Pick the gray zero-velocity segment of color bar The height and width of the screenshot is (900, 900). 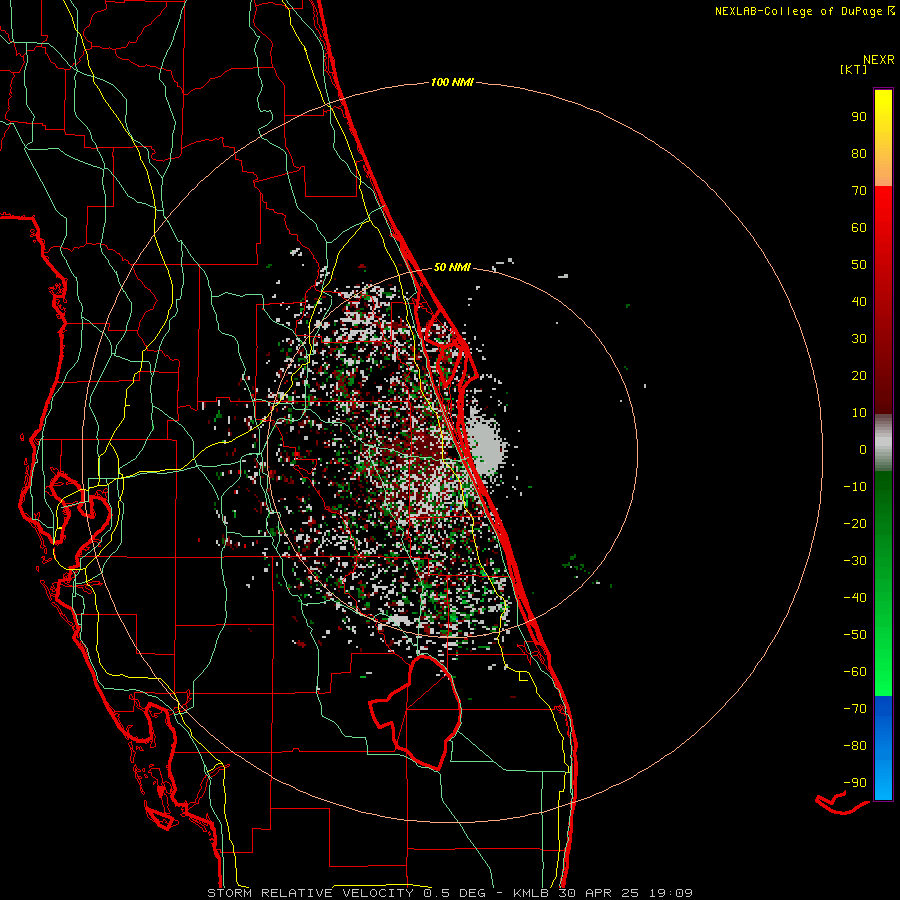pos(883,443)
